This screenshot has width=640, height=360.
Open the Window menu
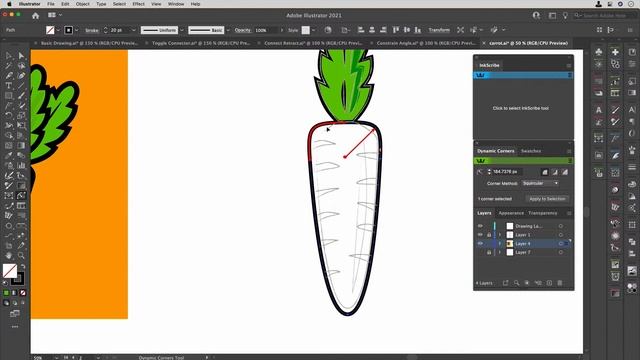[176, 4]
